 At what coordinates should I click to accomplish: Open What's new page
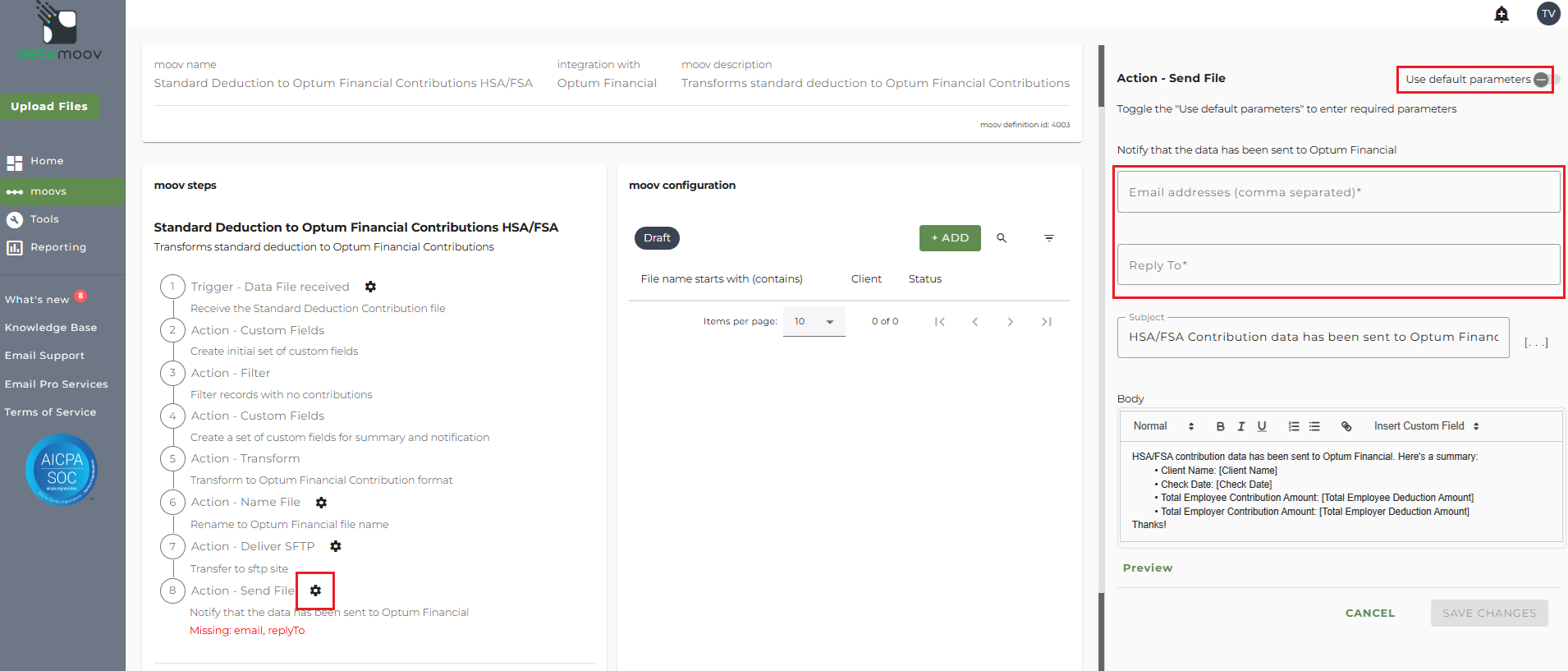click(x=37, y=300)
